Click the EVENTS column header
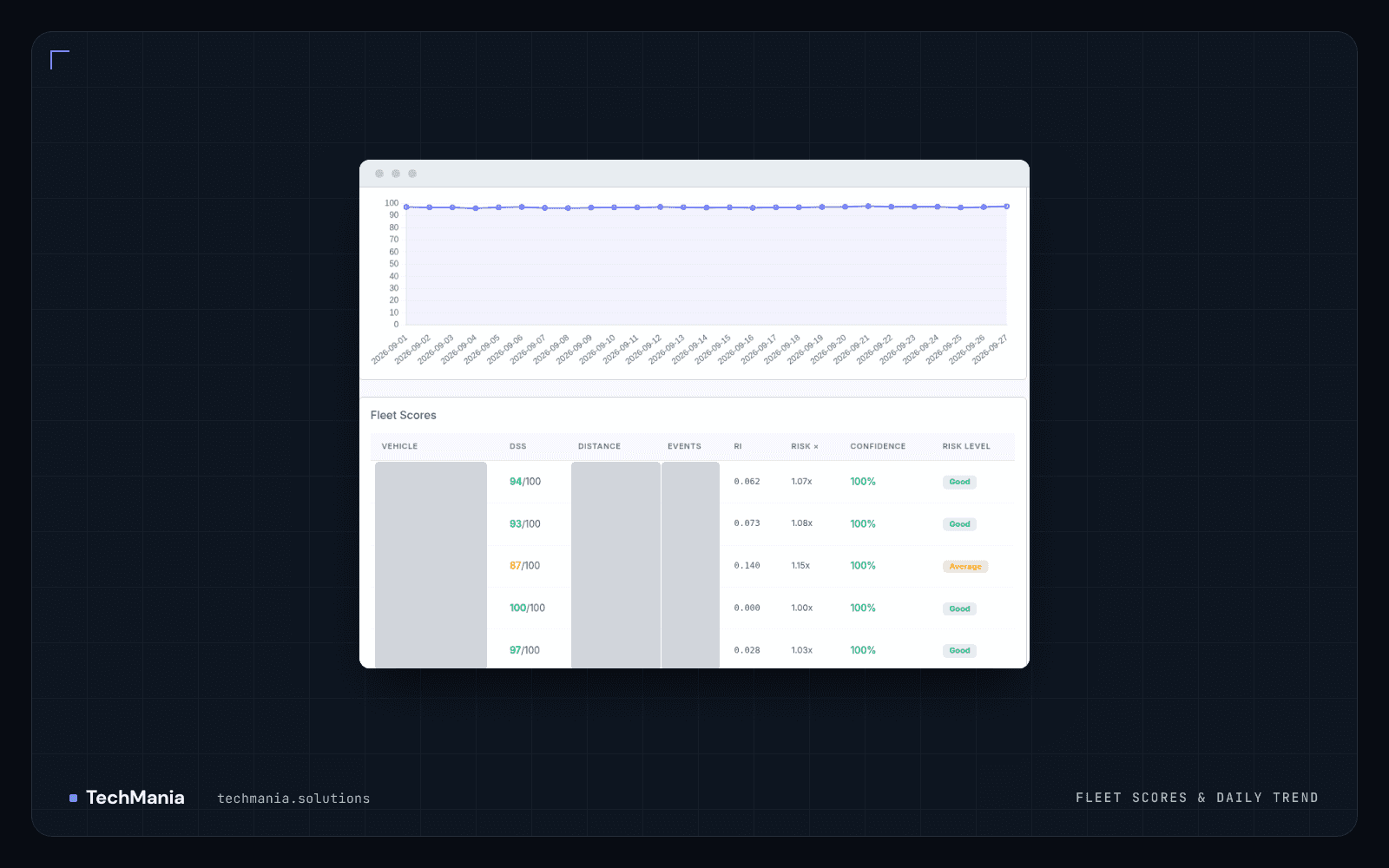Screen dimensions: 1389x868 click(684, 446)
